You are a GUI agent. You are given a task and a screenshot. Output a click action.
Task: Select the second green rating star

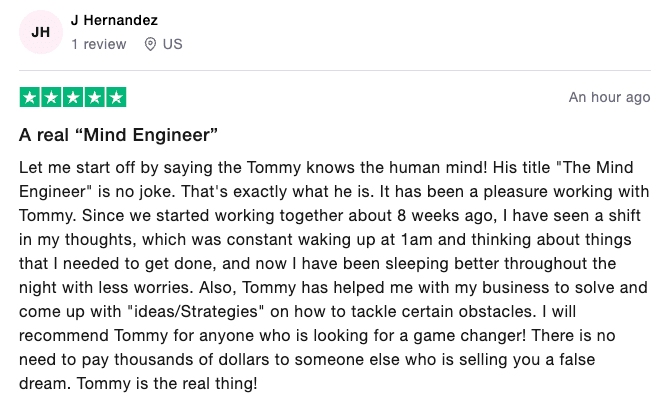click(x=51, y=97)
